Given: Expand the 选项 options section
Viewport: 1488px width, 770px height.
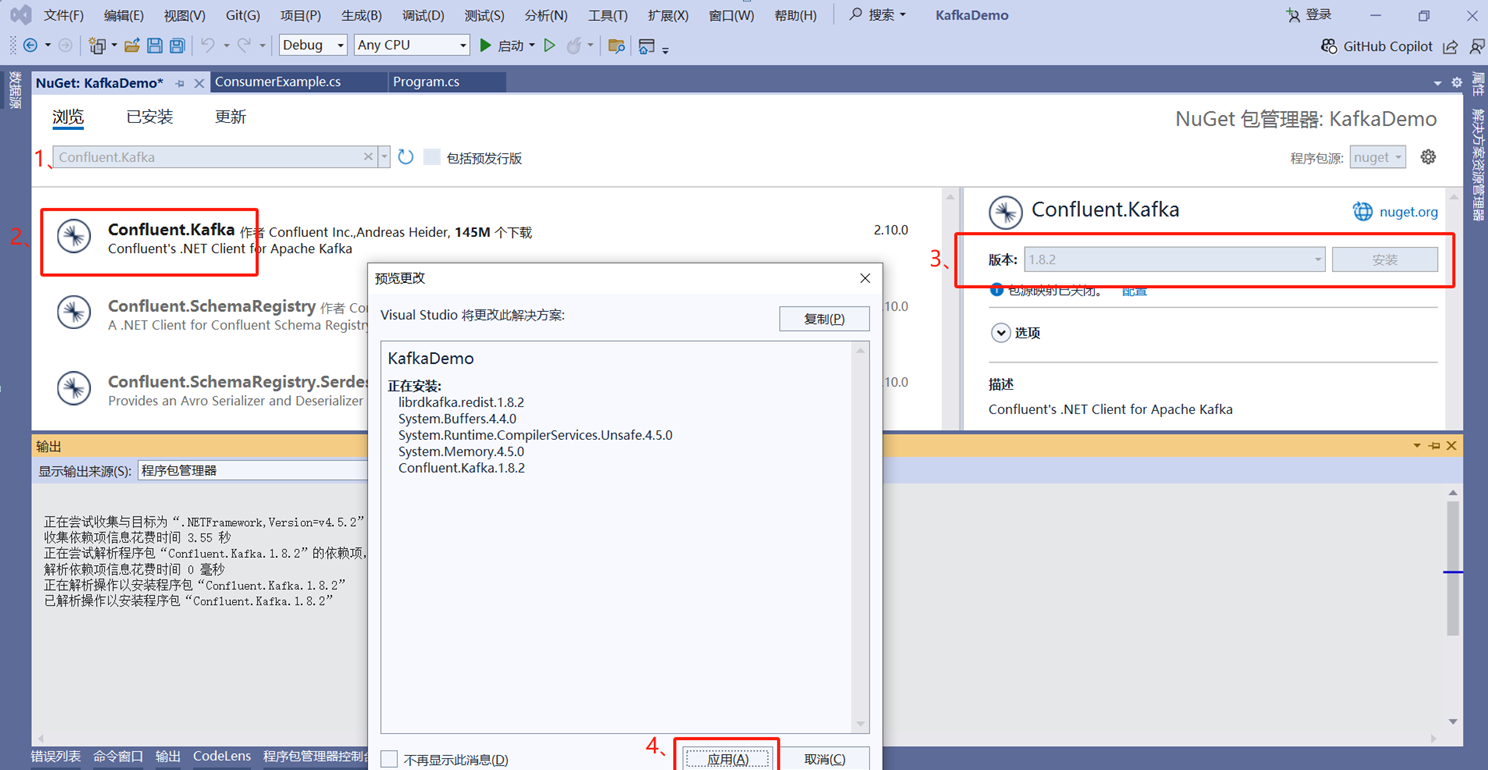Looking at the screenshot, I should pyautogui.click(x=1000, y=333).
